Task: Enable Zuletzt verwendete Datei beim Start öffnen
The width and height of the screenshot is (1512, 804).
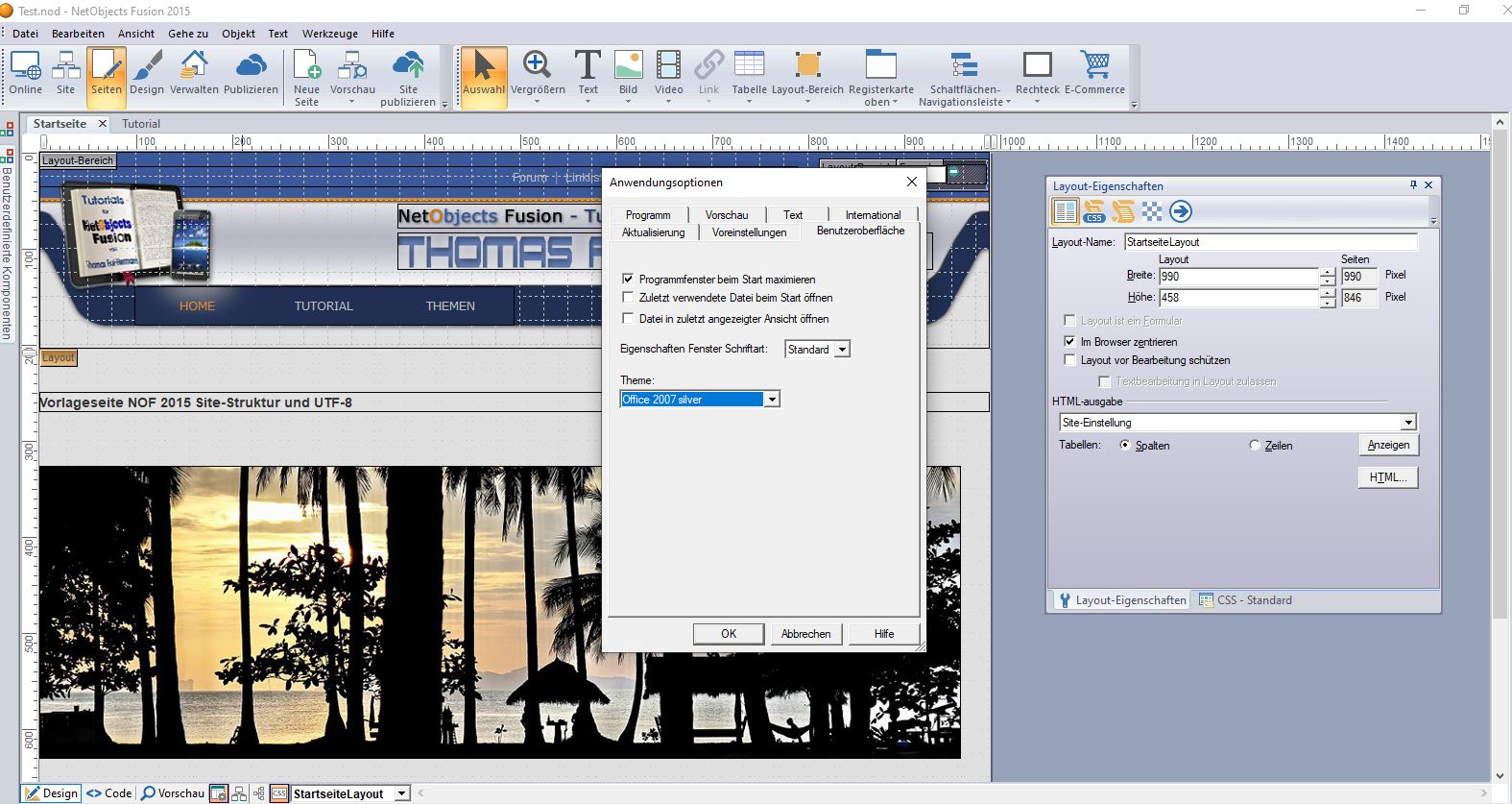Action: pos(629,298)
